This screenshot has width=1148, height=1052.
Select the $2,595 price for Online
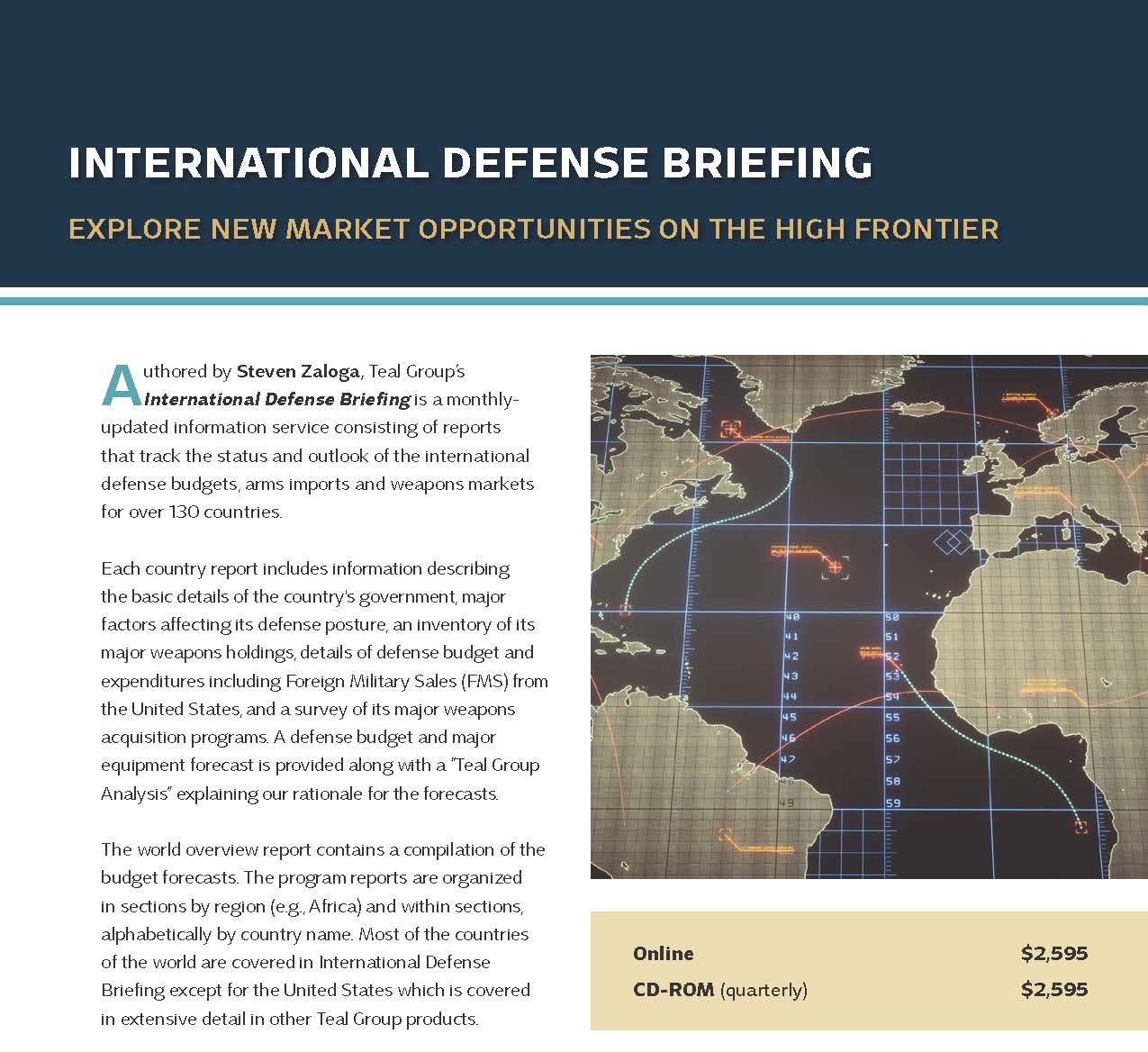[1053, 953]
